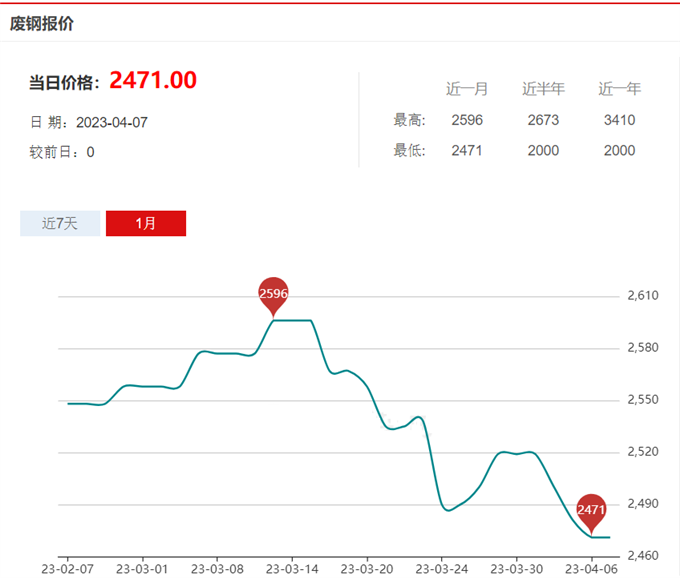680x578 pixels.
Task: Click the 23-03-24 x-axis label
Action: pos(441,569)
